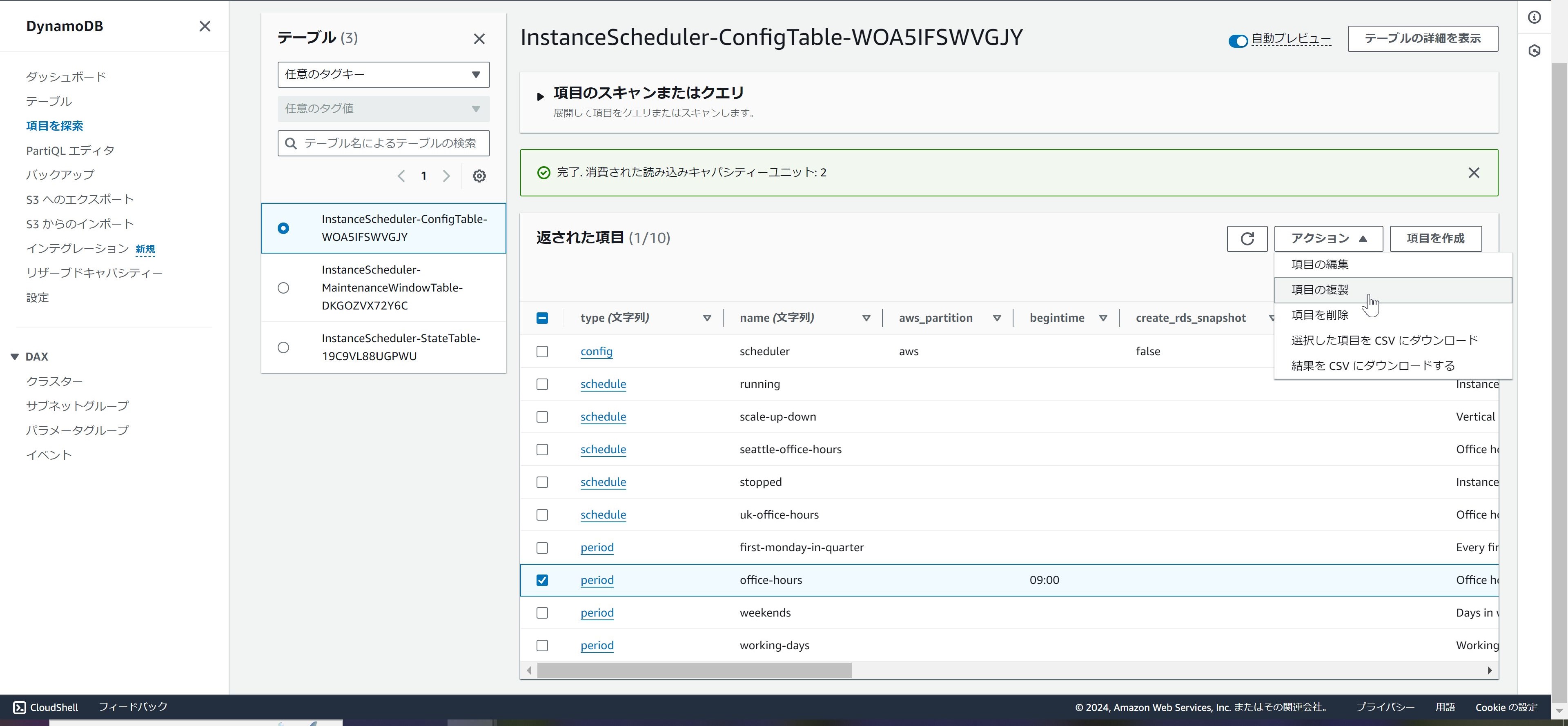This screenshot has height=726, width=1568.
Task: Uncheck the office-hours row checkbox
Action: click(542, 581)
